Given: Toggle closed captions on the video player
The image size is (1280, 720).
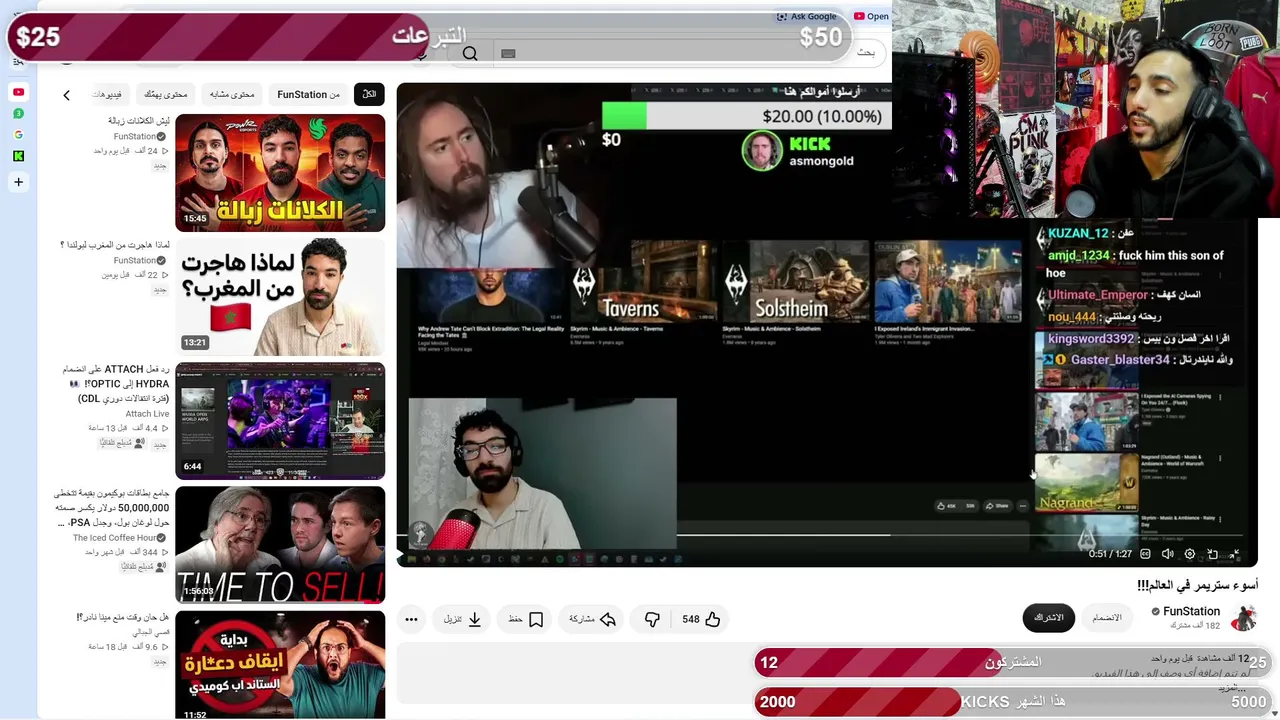Looking at the screenshot, I should pos(1146,554).
